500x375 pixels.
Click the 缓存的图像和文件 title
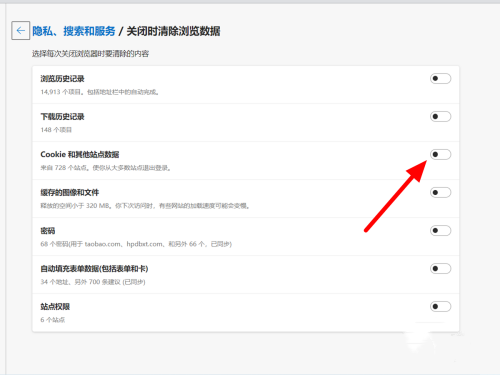pyautogui.click(x=70, y=193)
